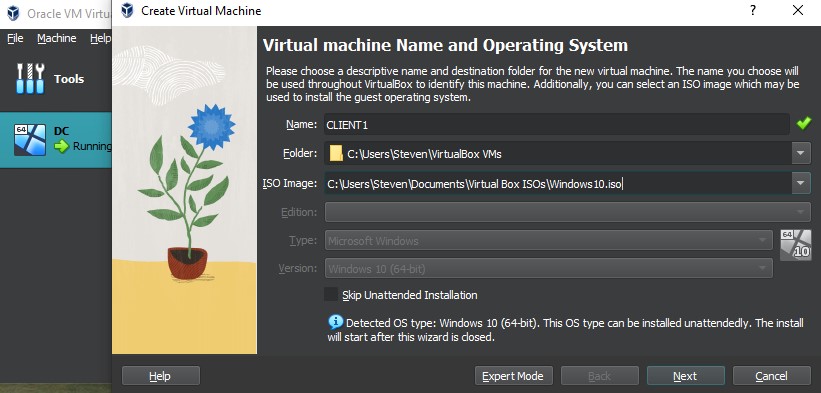Open Machine menu in VirtualBox Manager
821x393 pixels.
coord(57,38)
